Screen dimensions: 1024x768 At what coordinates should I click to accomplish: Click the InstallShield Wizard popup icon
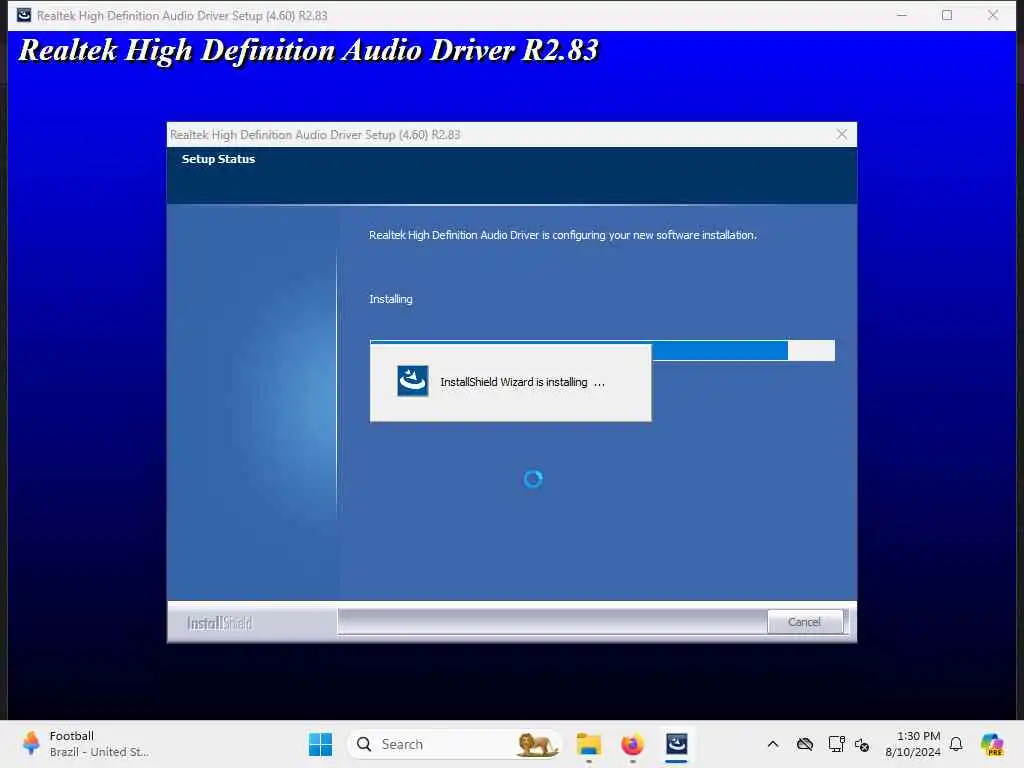(413, 381)
